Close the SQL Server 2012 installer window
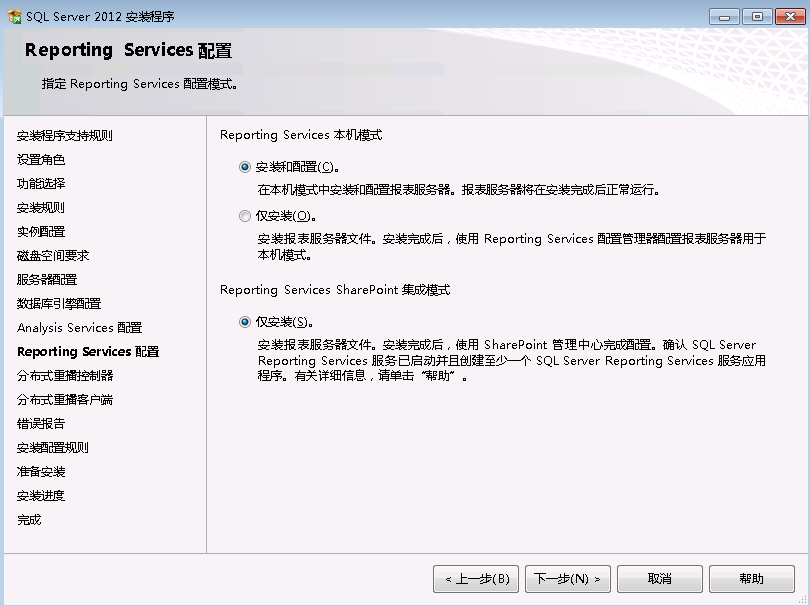The width and height of the screenshot is (810, 606). click(790, 17)
